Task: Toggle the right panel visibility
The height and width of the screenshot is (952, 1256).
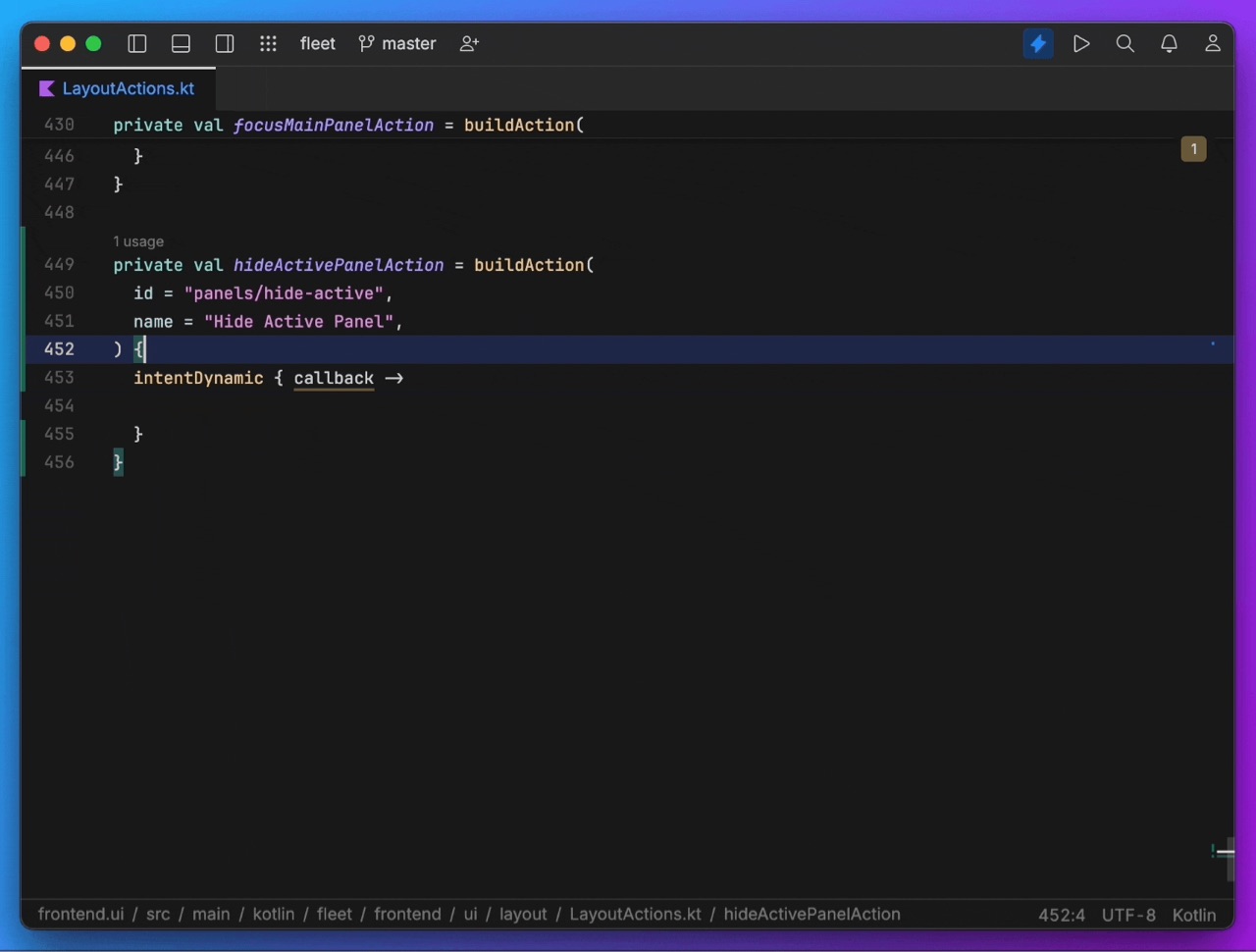Action: tap(224, 43)
